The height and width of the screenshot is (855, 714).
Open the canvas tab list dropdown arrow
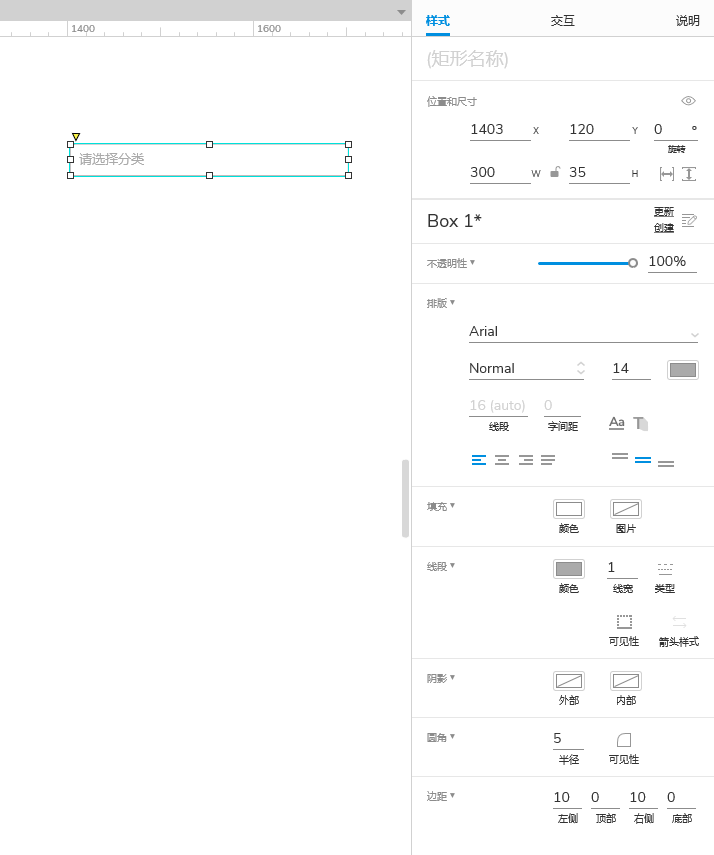[x=401, y=12]
